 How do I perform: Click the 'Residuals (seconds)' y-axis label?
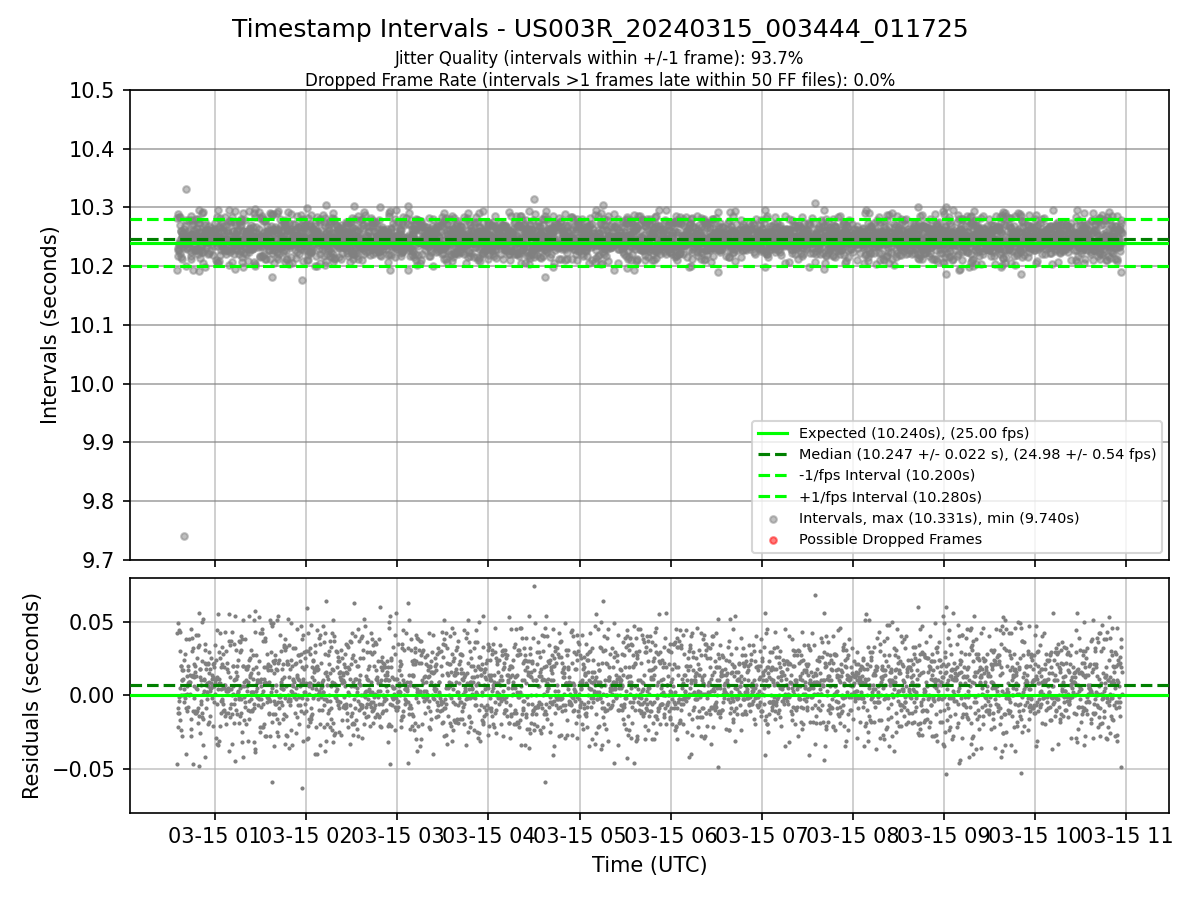pyautogui.click(x=31, y=696)
